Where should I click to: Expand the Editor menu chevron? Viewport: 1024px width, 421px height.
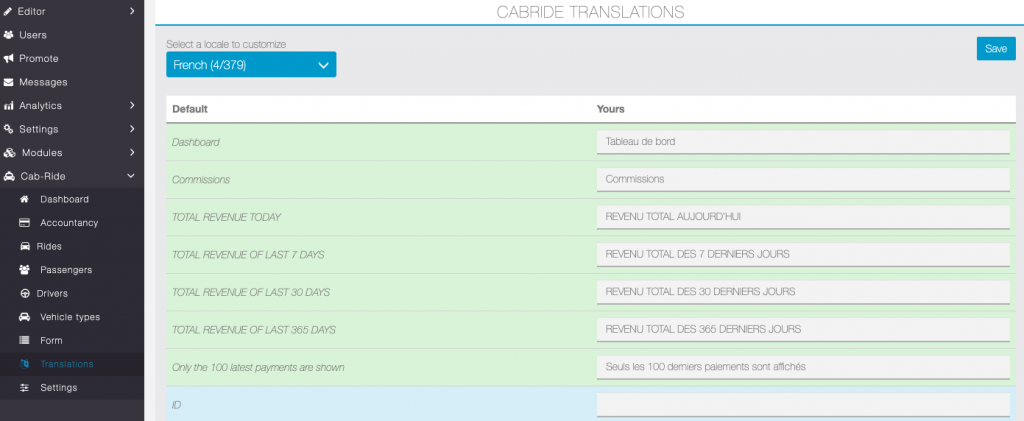click(132, 11)
